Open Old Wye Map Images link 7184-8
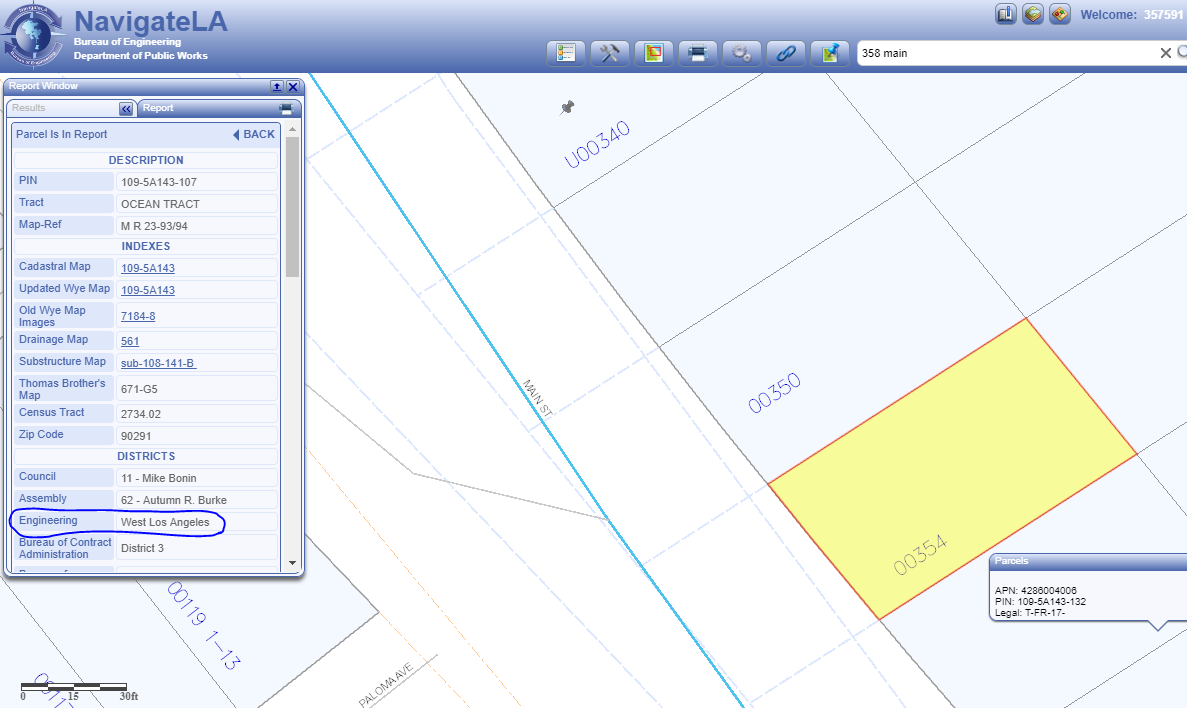 (138, 317)
